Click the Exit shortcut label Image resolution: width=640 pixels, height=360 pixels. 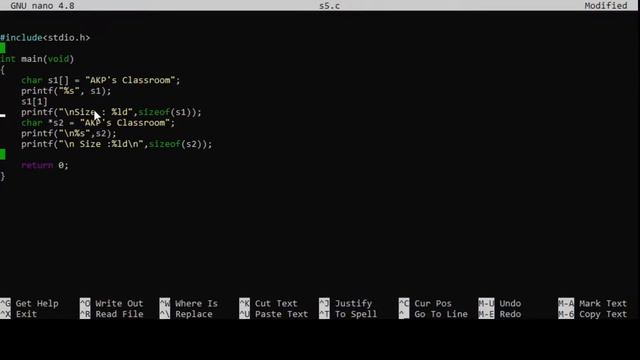click(19, 314)
